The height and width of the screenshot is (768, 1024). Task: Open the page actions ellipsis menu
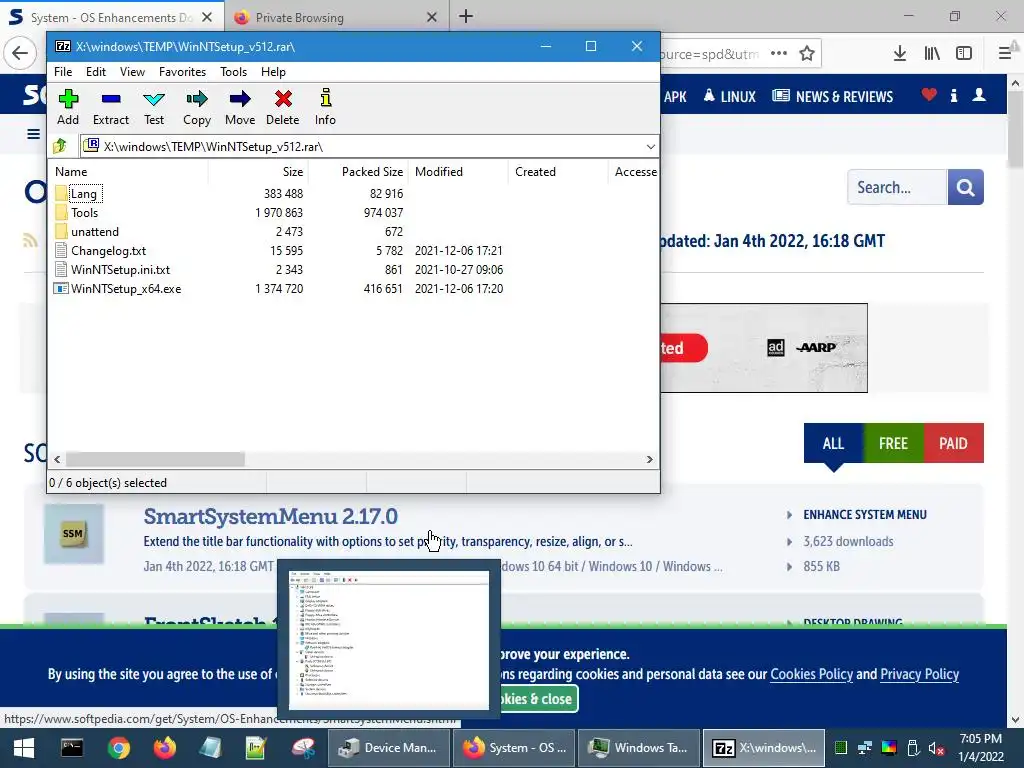[x=778, y=54]
